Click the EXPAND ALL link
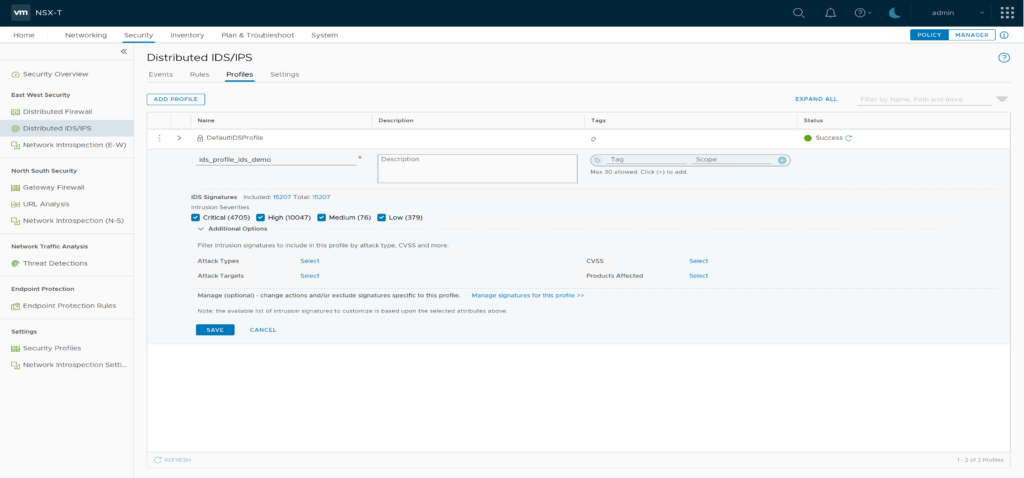Image resolution: width=1024 pixels, height=478 pixels. 816,99
